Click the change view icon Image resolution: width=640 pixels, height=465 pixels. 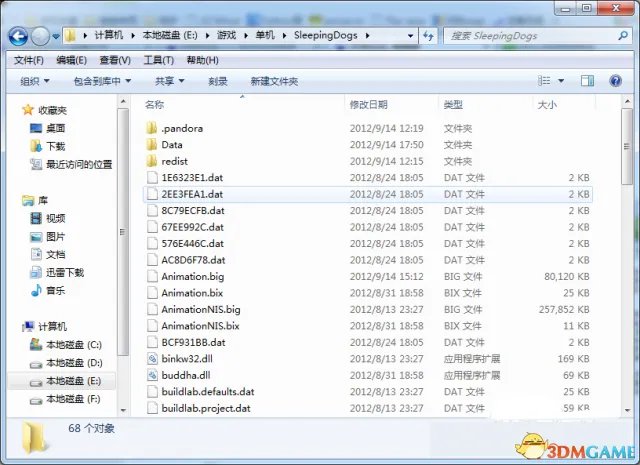tap(544, 80)
